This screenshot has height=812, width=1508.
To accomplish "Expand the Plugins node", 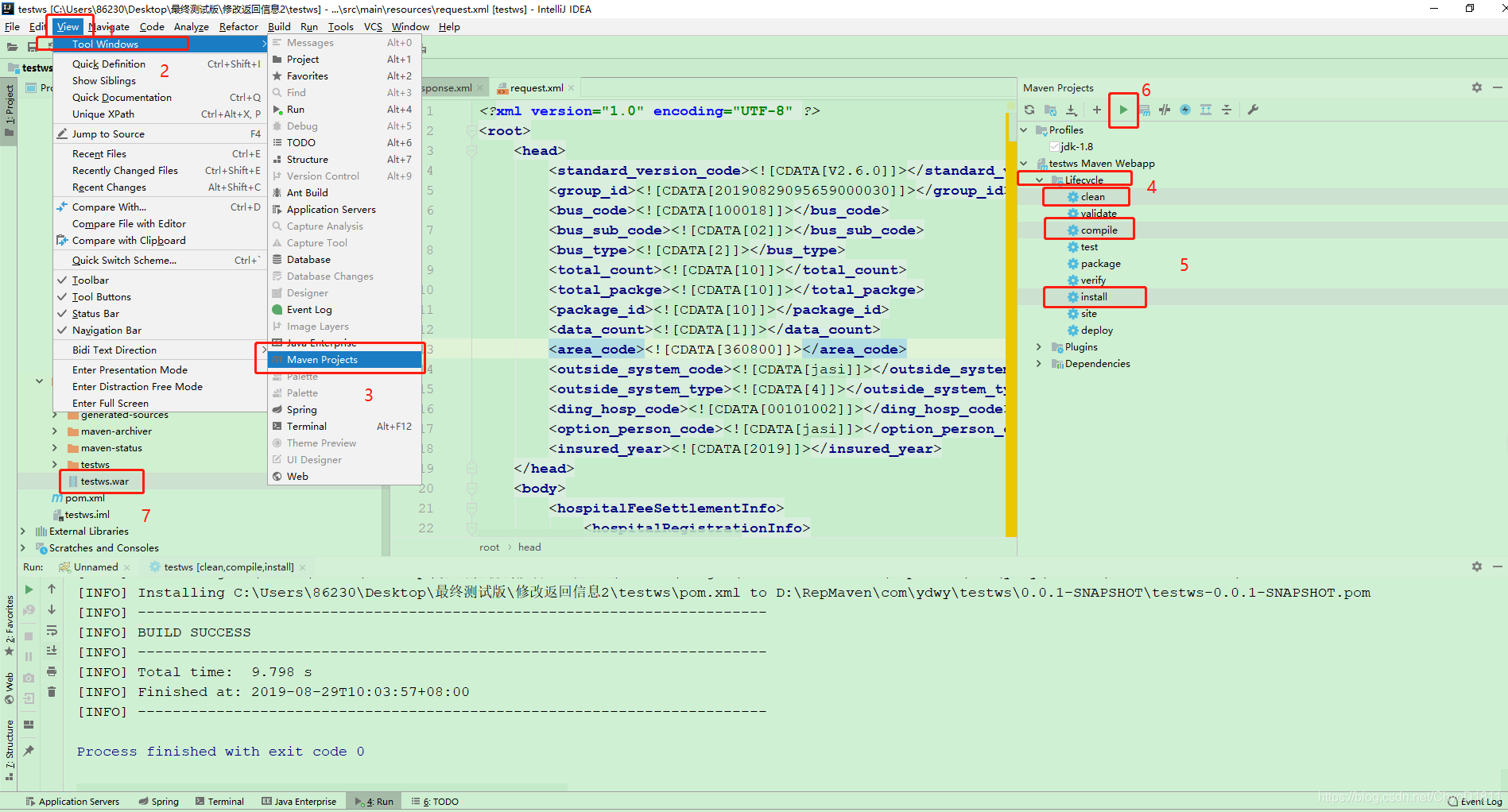I will pyautogui.click(x=1039, y=346).
